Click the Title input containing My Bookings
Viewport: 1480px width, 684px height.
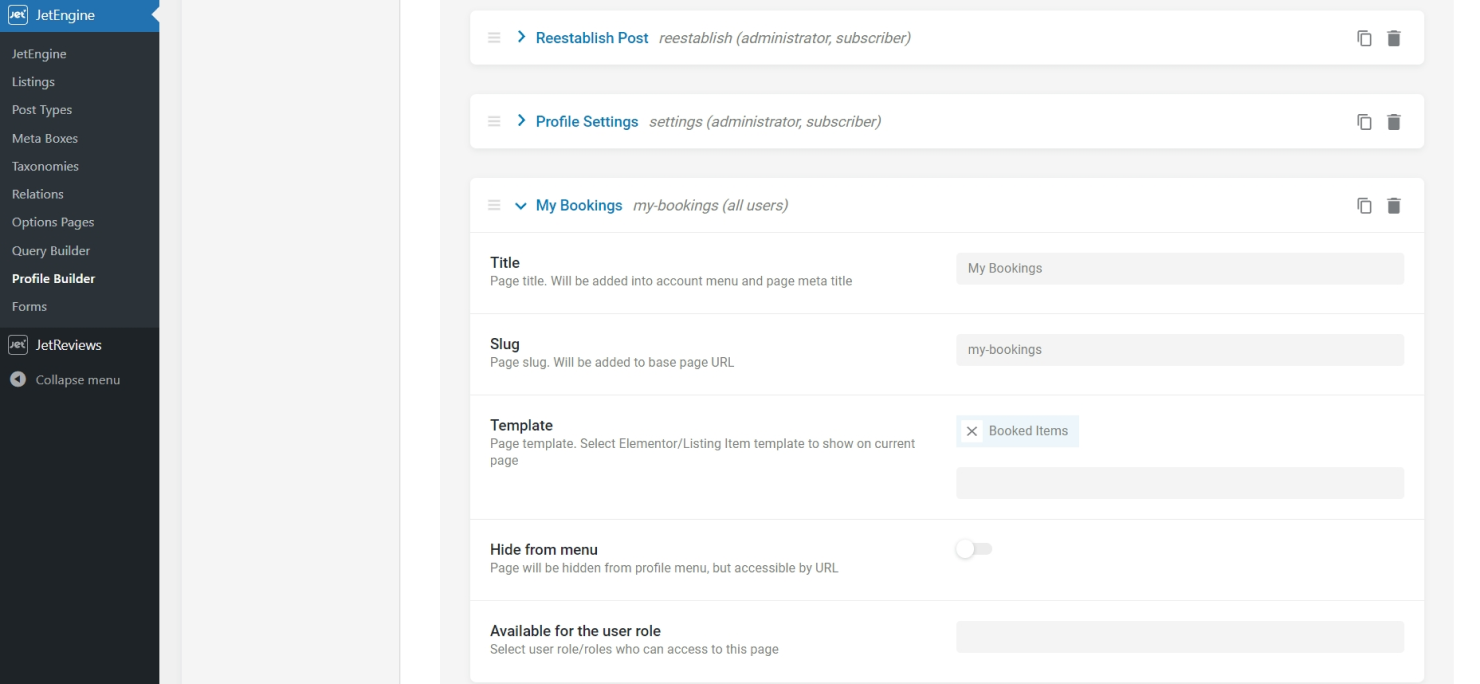(1180, 268)
